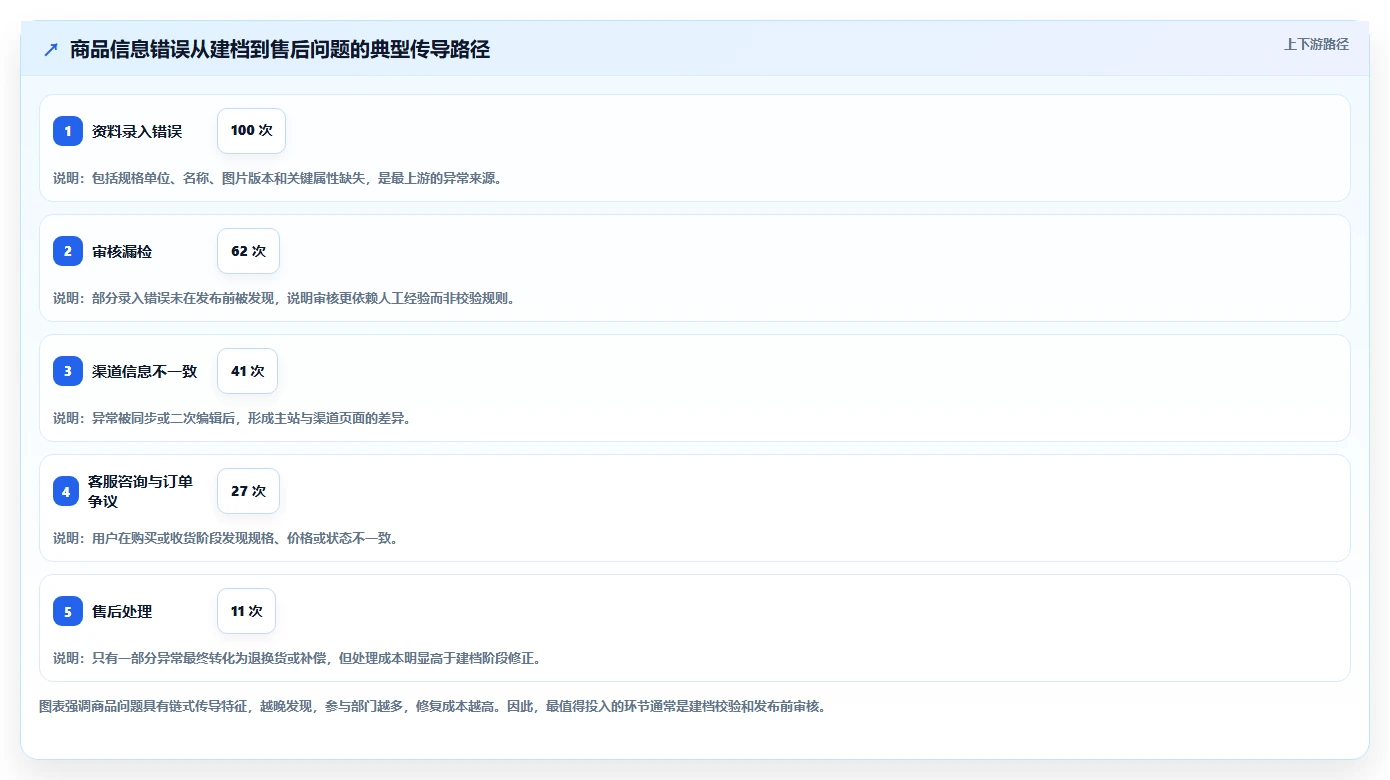
Task: Click the 62 次 value pill
Action: click(248, 251)
